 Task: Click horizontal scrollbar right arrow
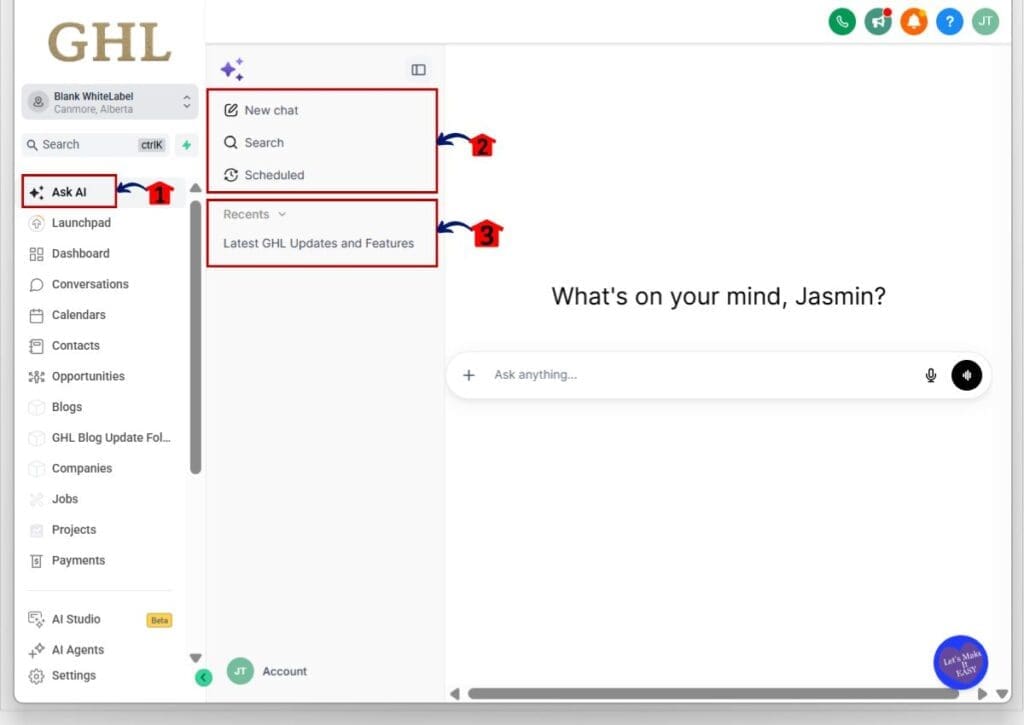(x=982, y=694)
